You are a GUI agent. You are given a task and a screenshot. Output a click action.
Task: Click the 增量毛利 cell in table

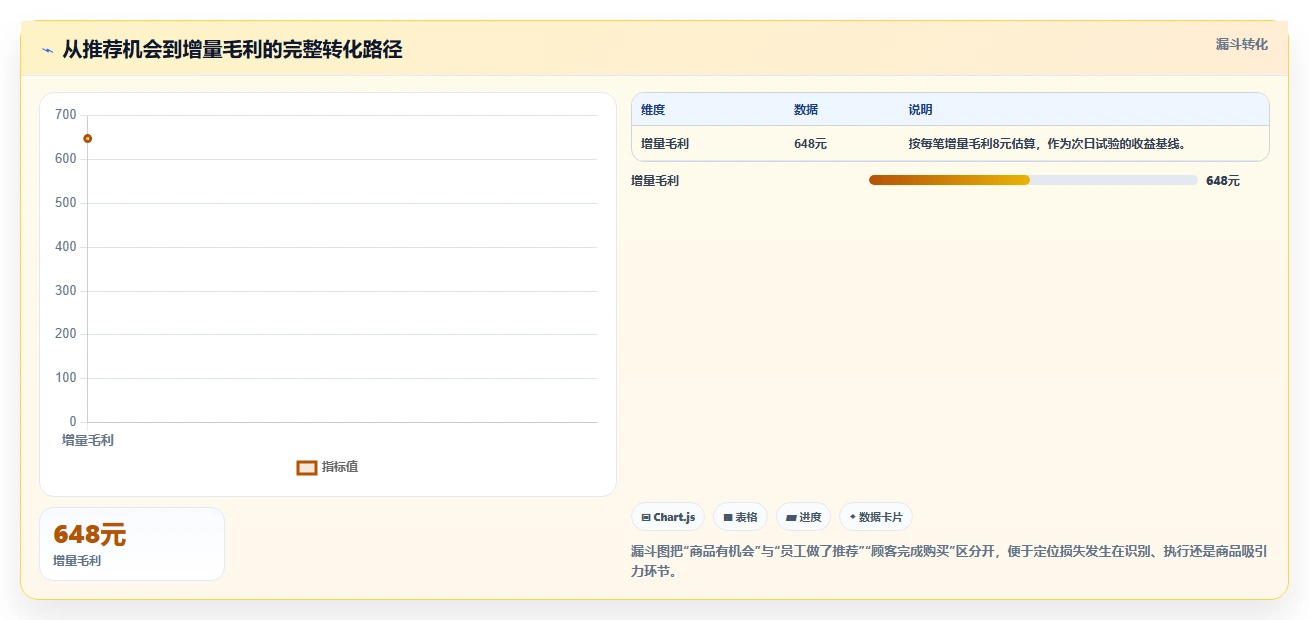[665, 144]
